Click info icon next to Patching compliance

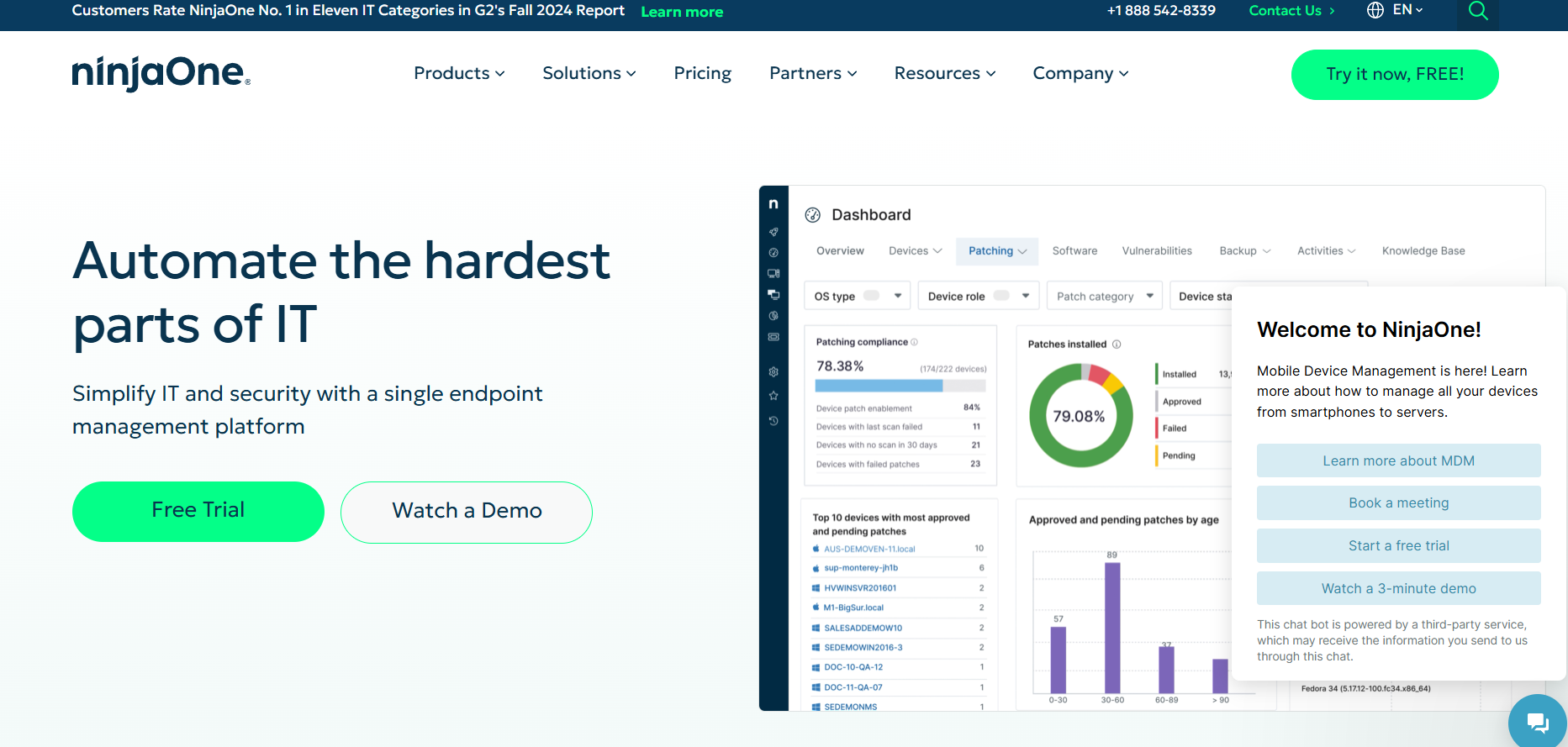(x=915, y=342)
